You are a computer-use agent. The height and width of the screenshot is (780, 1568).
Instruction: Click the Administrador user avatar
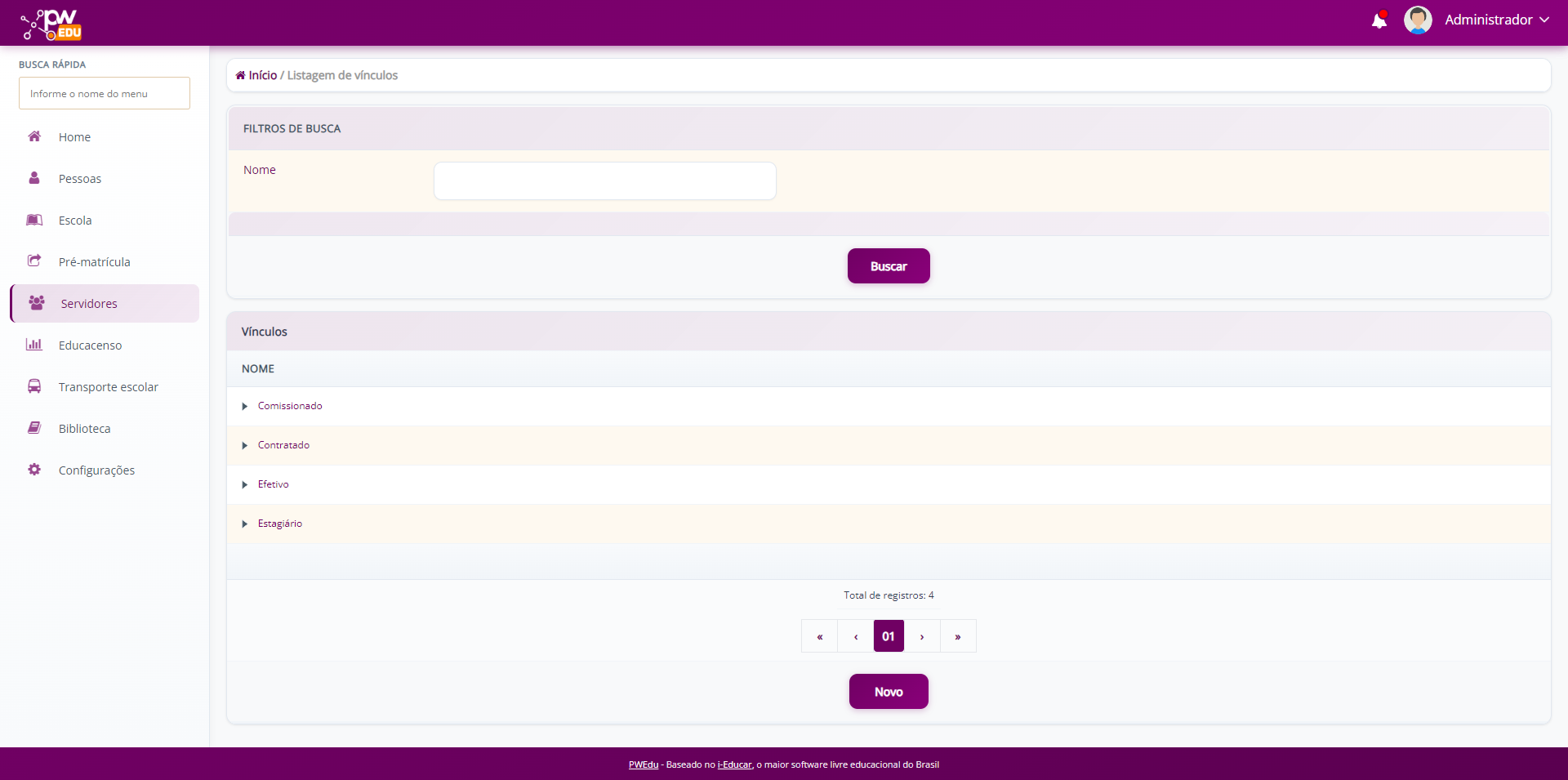tap(1418, 20)
